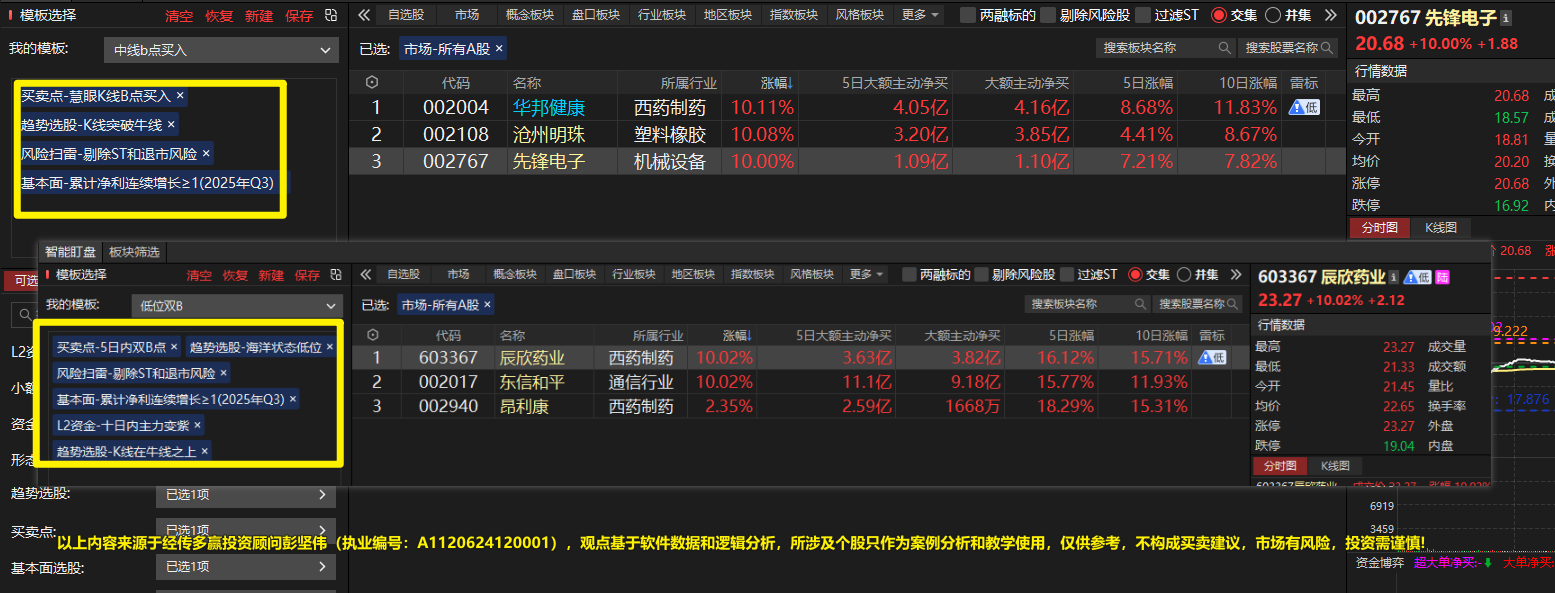
Task: Enable the 两融标的 checkbox in top toolbar
Action: (x=967, y=15)
